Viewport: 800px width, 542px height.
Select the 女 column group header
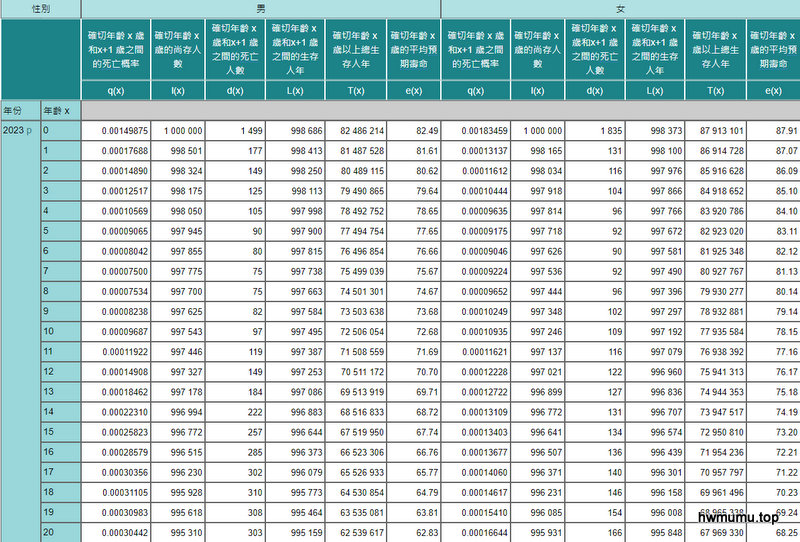(x=620, y=9)
